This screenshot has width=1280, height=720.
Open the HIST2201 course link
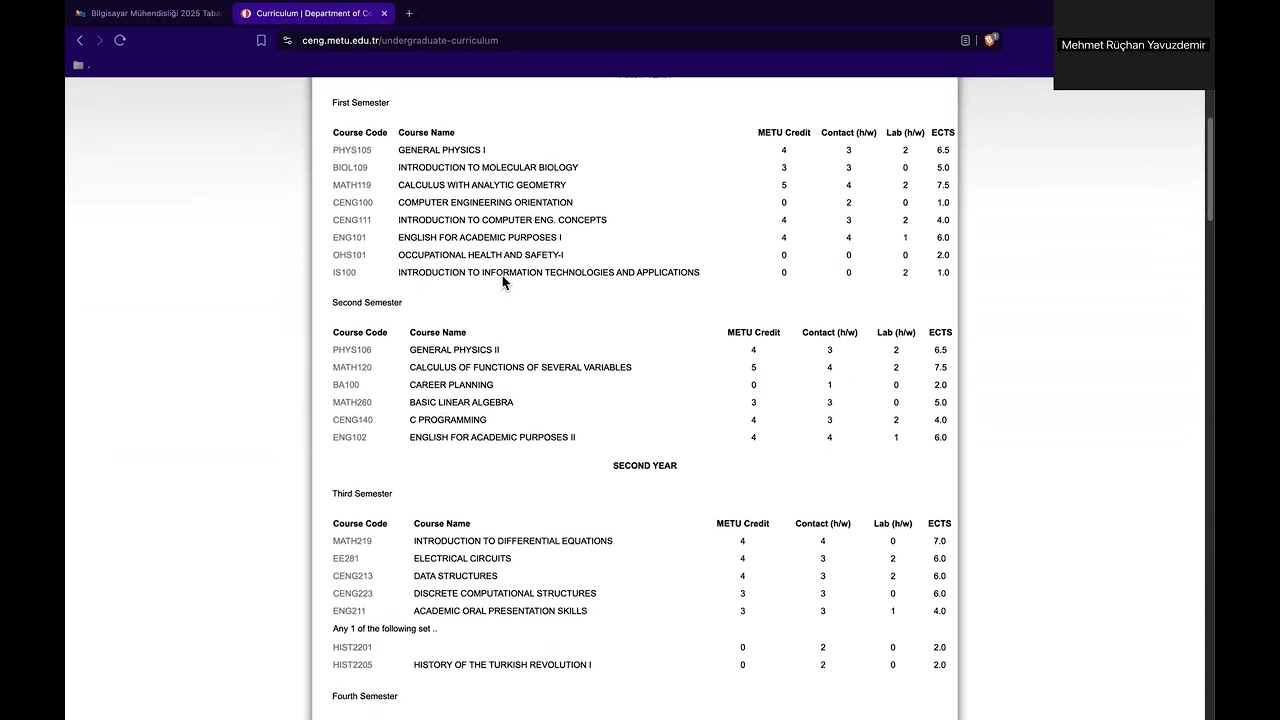point(352,648)
